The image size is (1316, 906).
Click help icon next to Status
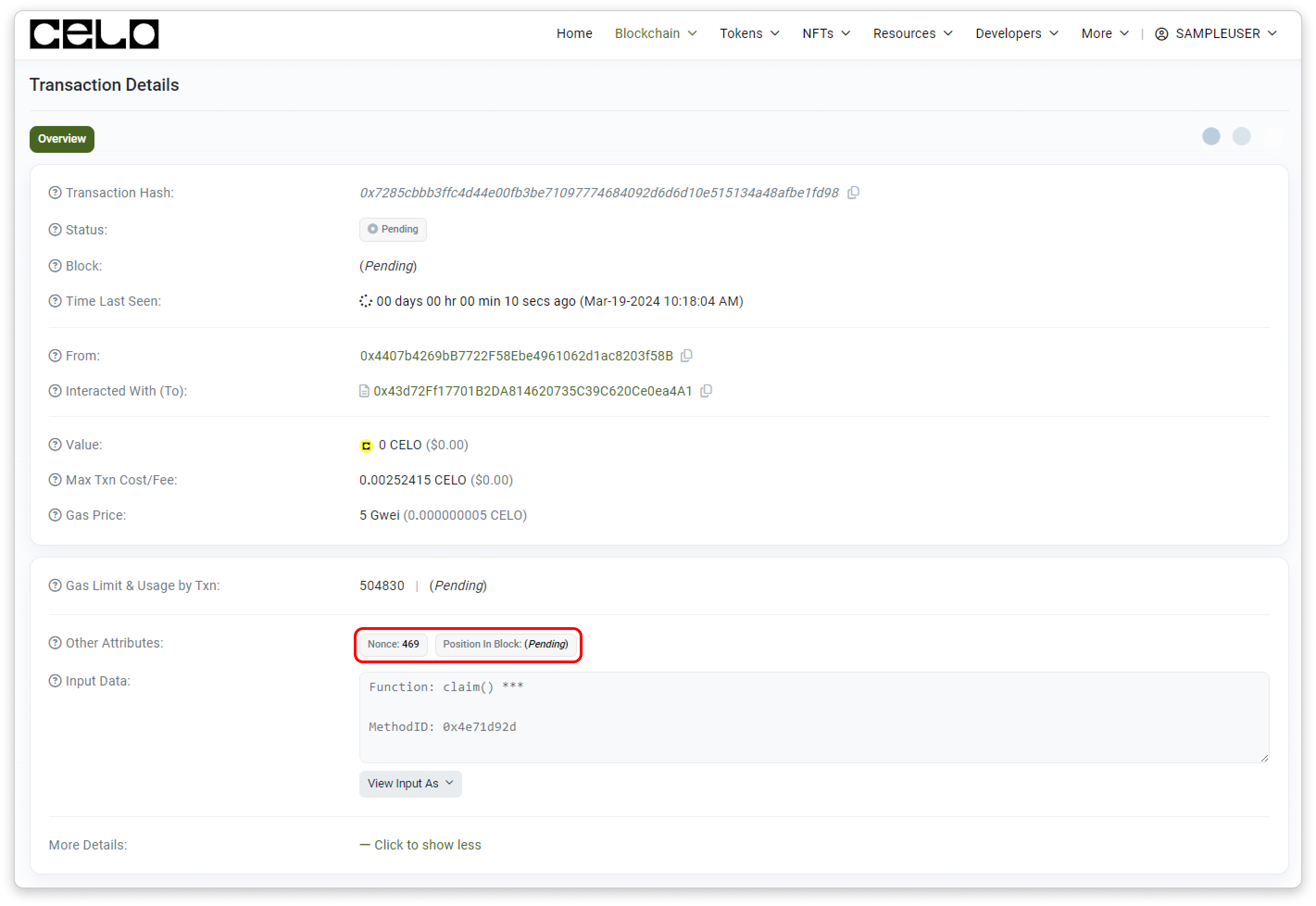[55, 230]
